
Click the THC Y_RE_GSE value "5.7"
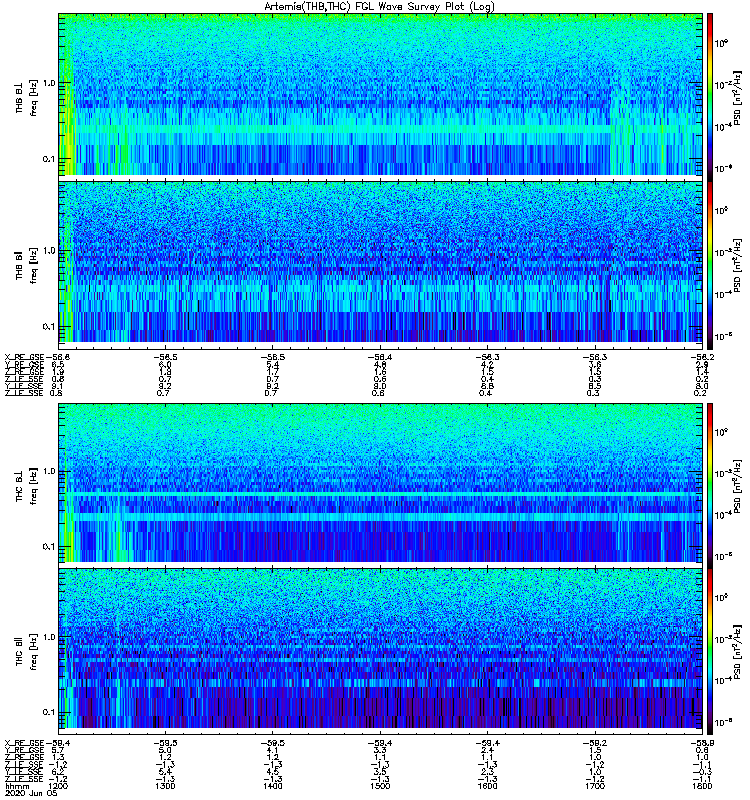click(x=58, y=750)
